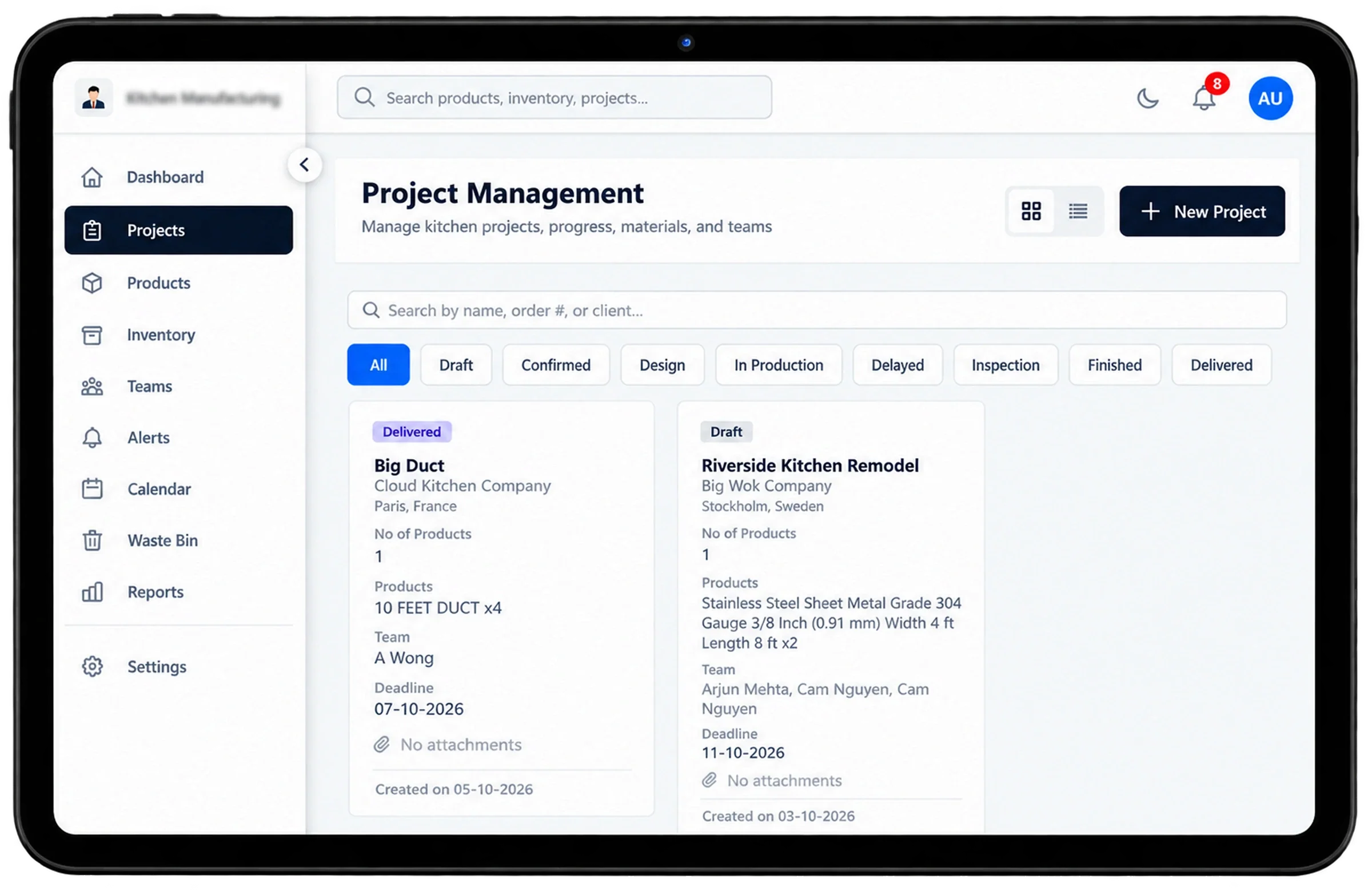Open Waste Bin in the sidebar
1372x895 pixels.
point(179,540)
